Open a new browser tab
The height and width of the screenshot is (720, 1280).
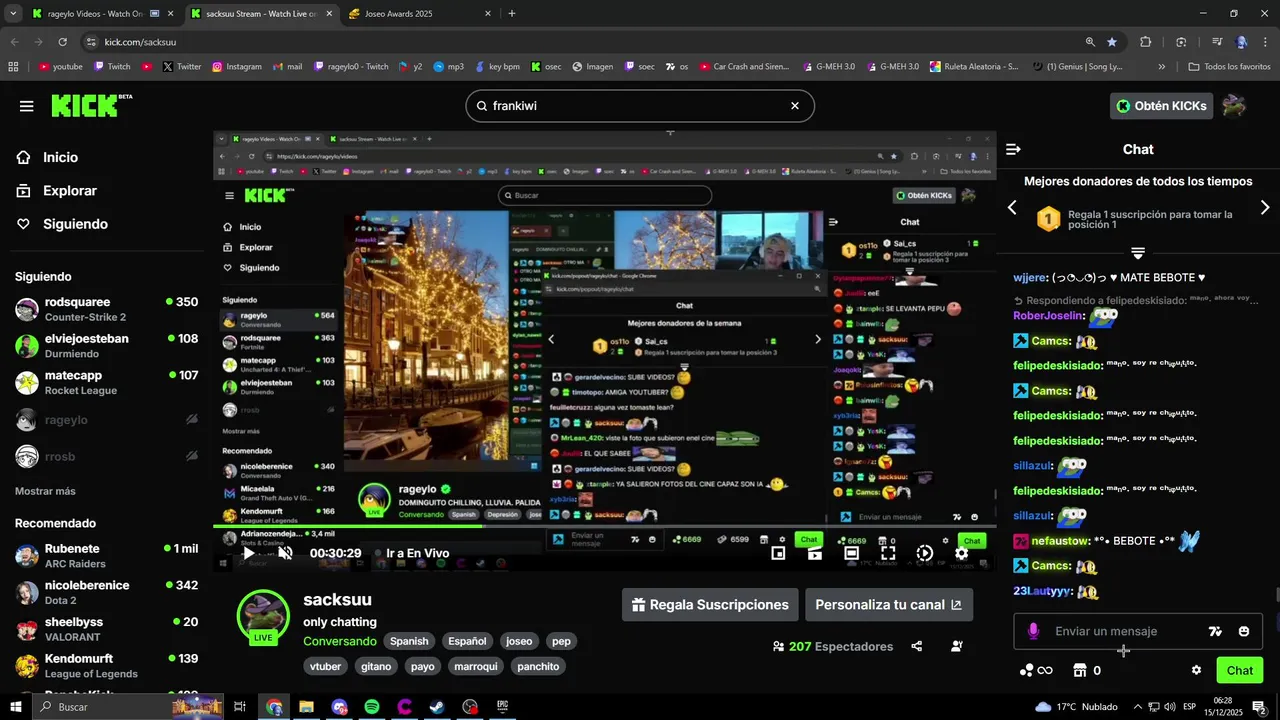(512, 14)
